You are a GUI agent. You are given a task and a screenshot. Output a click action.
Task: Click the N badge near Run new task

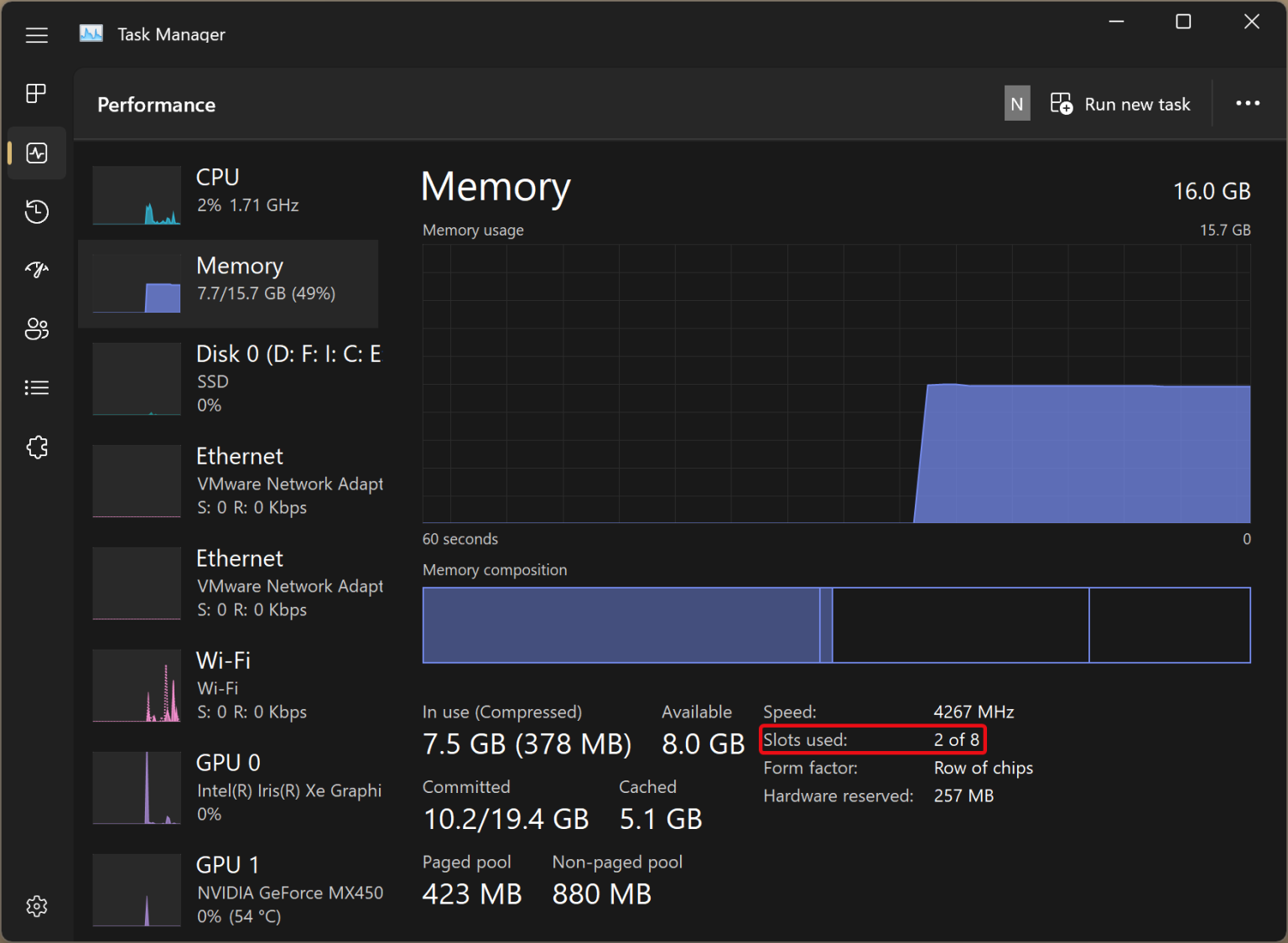[x=1017, y=103]
